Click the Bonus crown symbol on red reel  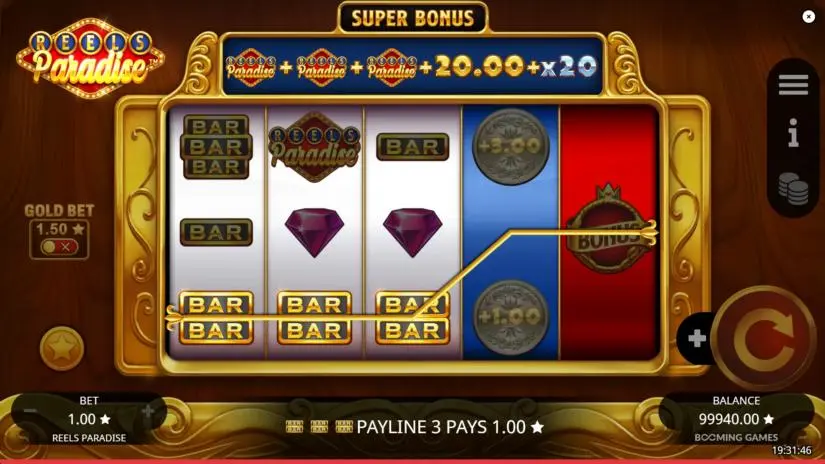coord(609,229)
